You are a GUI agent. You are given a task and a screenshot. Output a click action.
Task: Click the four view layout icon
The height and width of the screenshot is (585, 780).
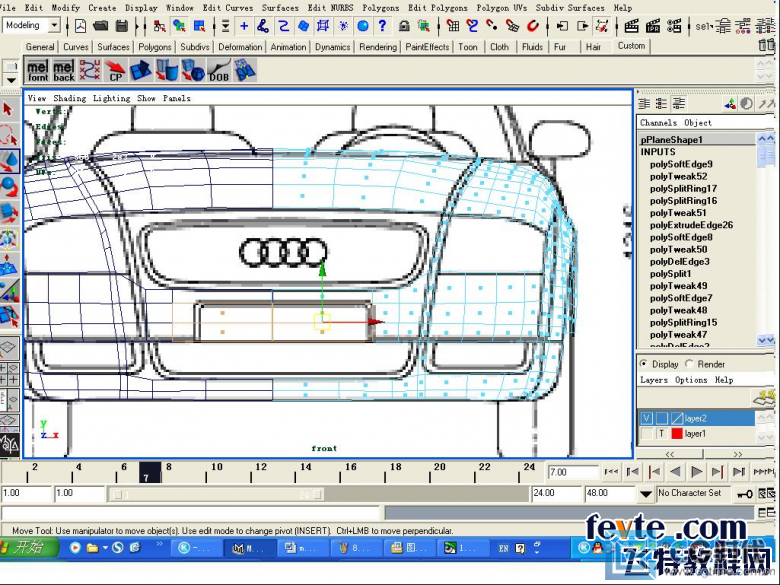(9, 374)
